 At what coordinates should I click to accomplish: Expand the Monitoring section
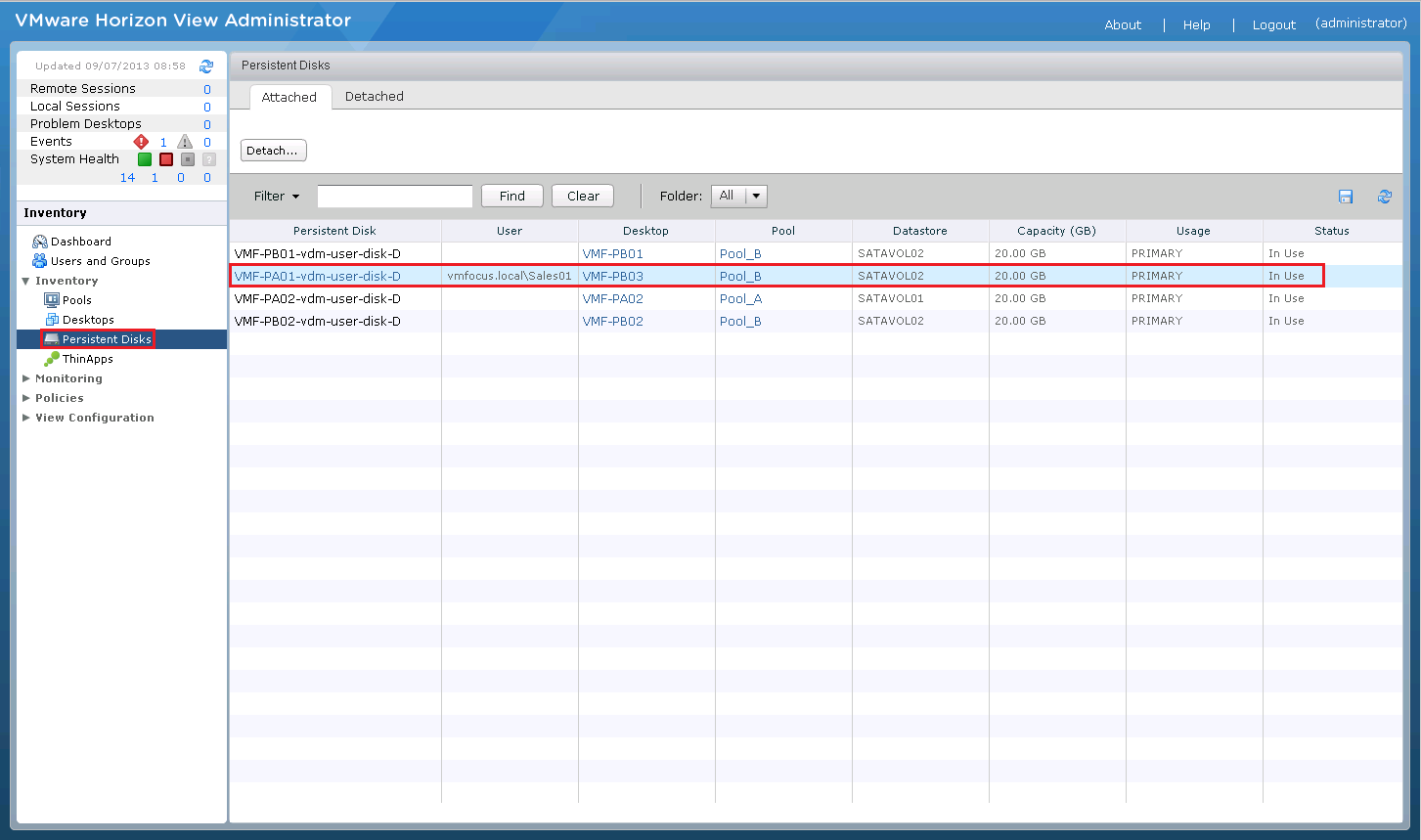(68, 378)
